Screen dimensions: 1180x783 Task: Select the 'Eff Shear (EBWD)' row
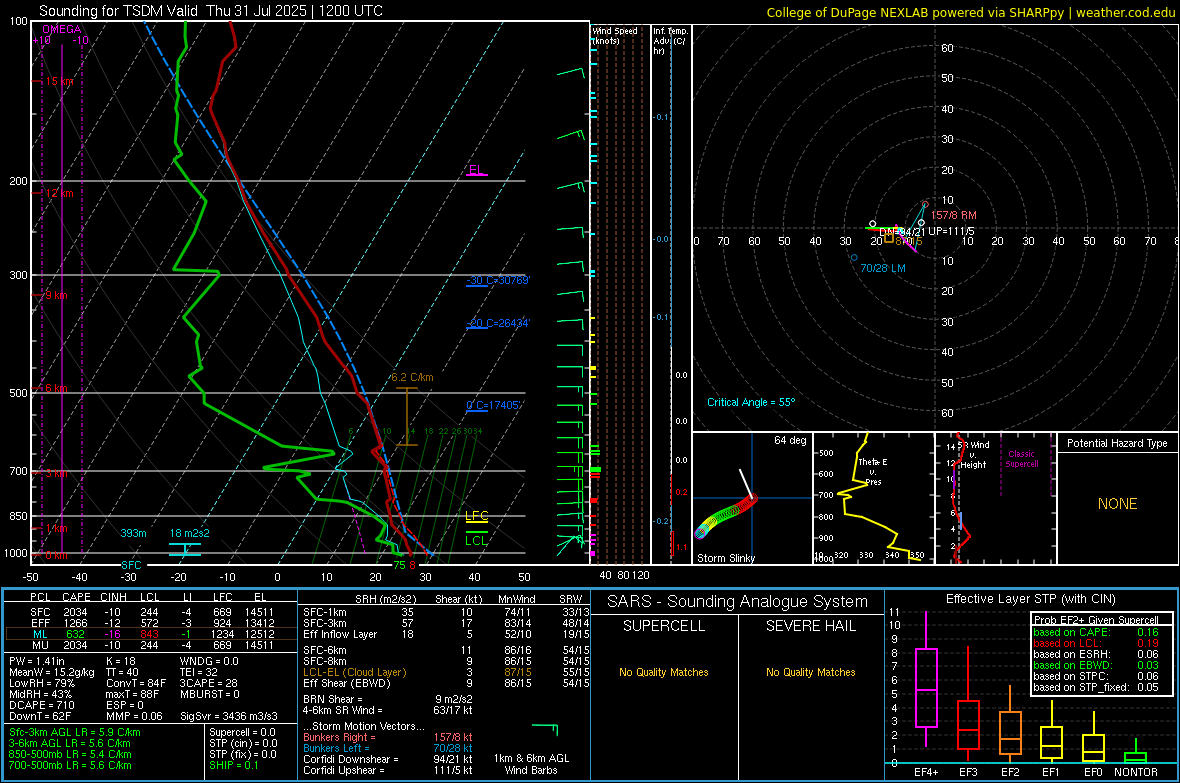click(447, 684)
